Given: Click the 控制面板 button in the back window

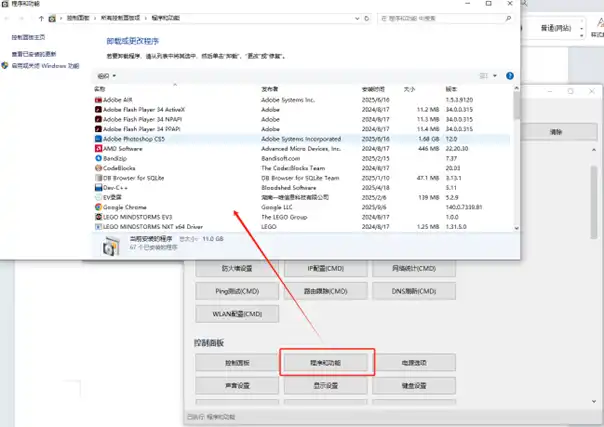Looking at the screenshot, I should point(237,363).
